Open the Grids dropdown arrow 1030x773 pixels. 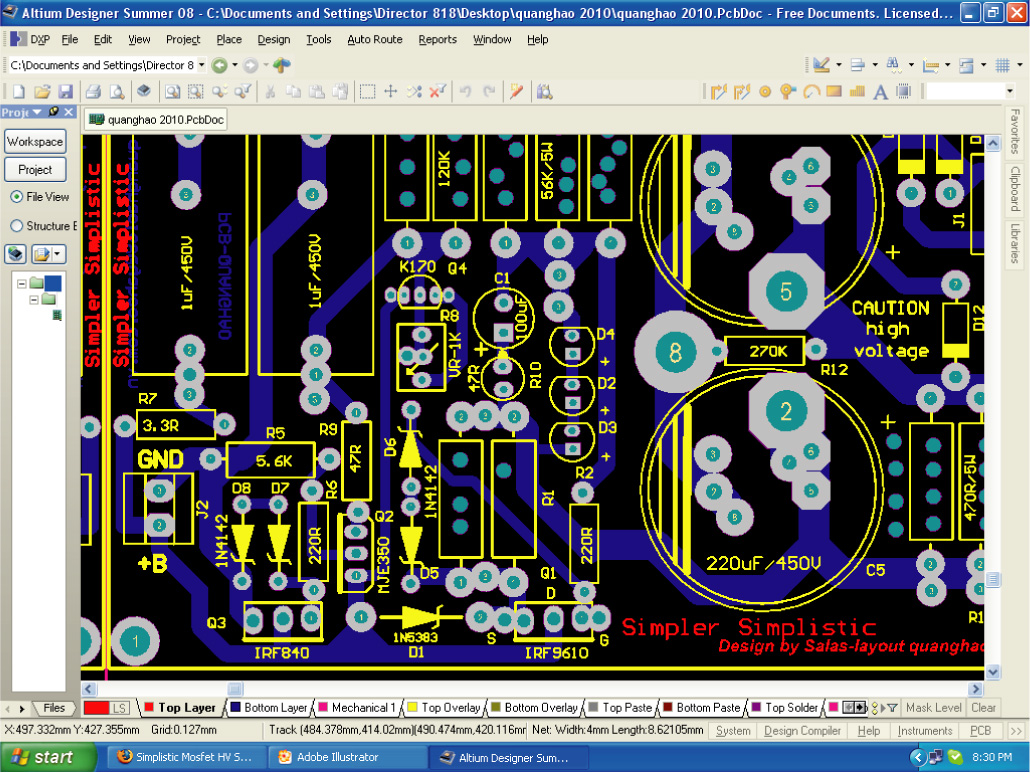click(1019, 65)
